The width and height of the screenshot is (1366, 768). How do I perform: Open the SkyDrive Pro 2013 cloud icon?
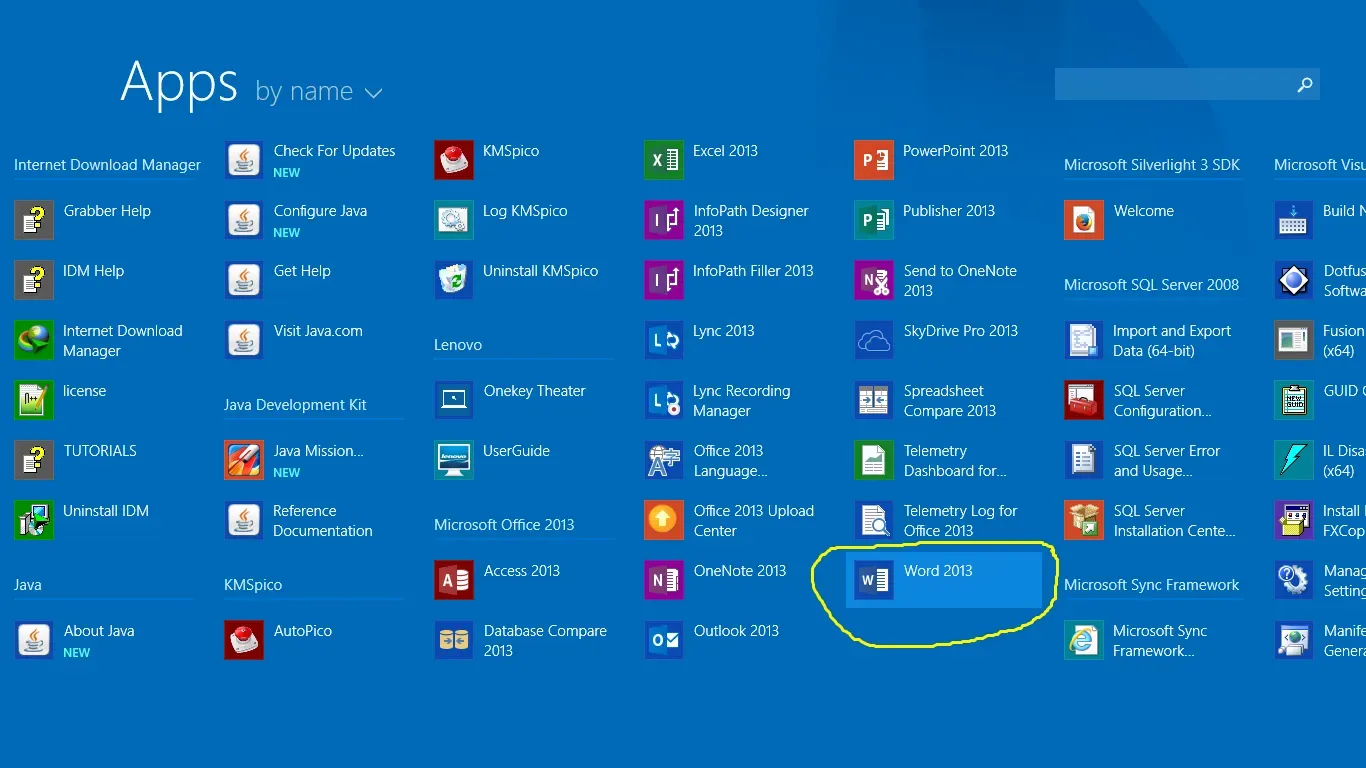tap(874, 340)
